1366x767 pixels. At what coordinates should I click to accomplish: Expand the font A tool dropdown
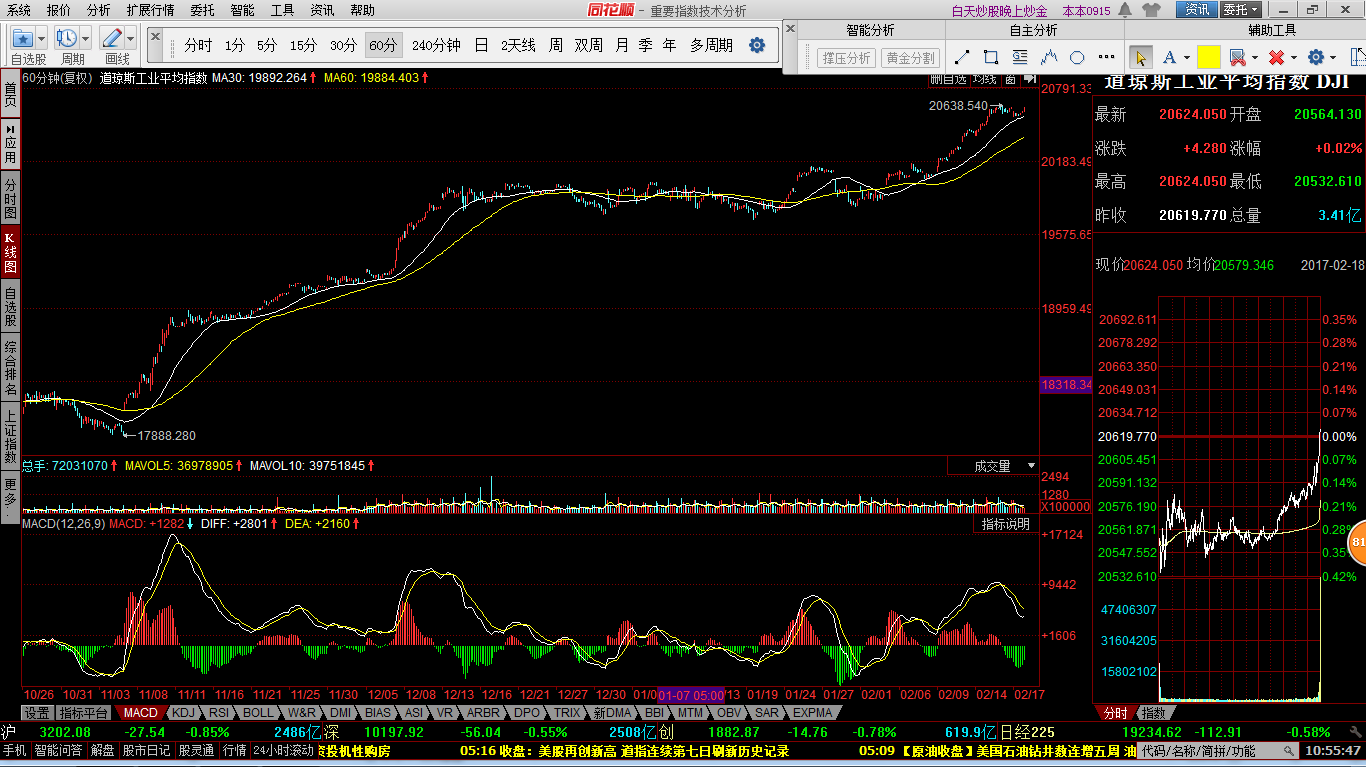click(x=1185, y=57)
